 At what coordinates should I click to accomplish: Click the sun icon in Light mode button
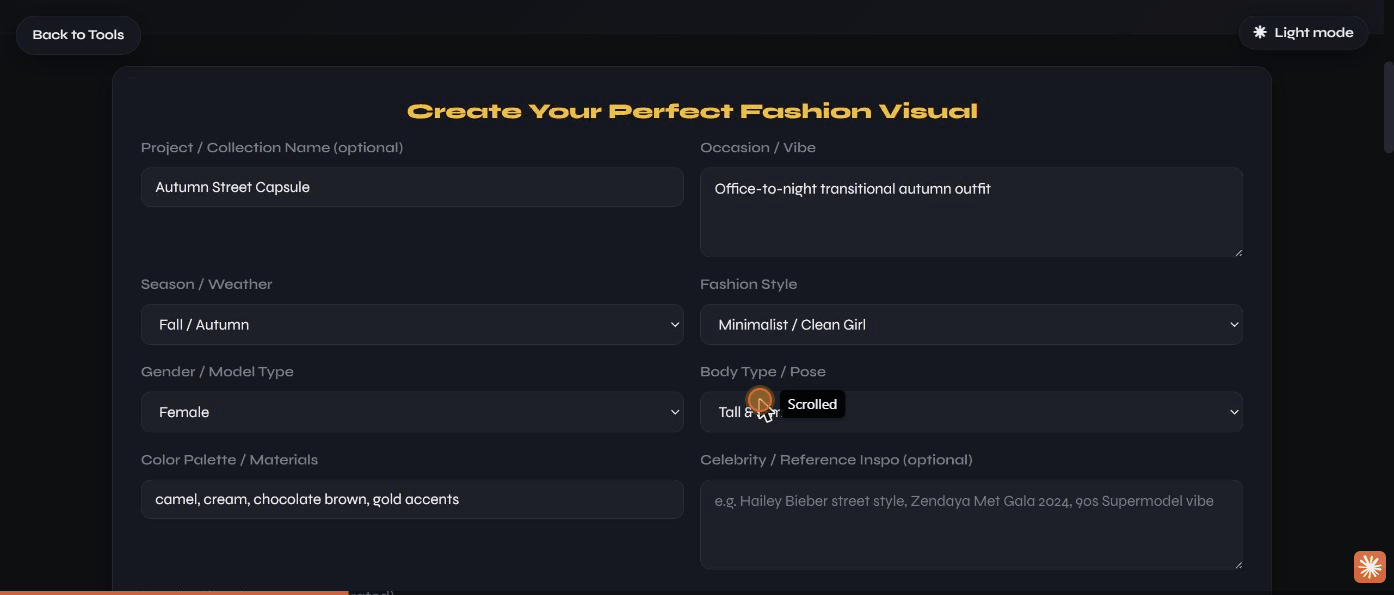pyautogui.click(x=1260, y=32)
